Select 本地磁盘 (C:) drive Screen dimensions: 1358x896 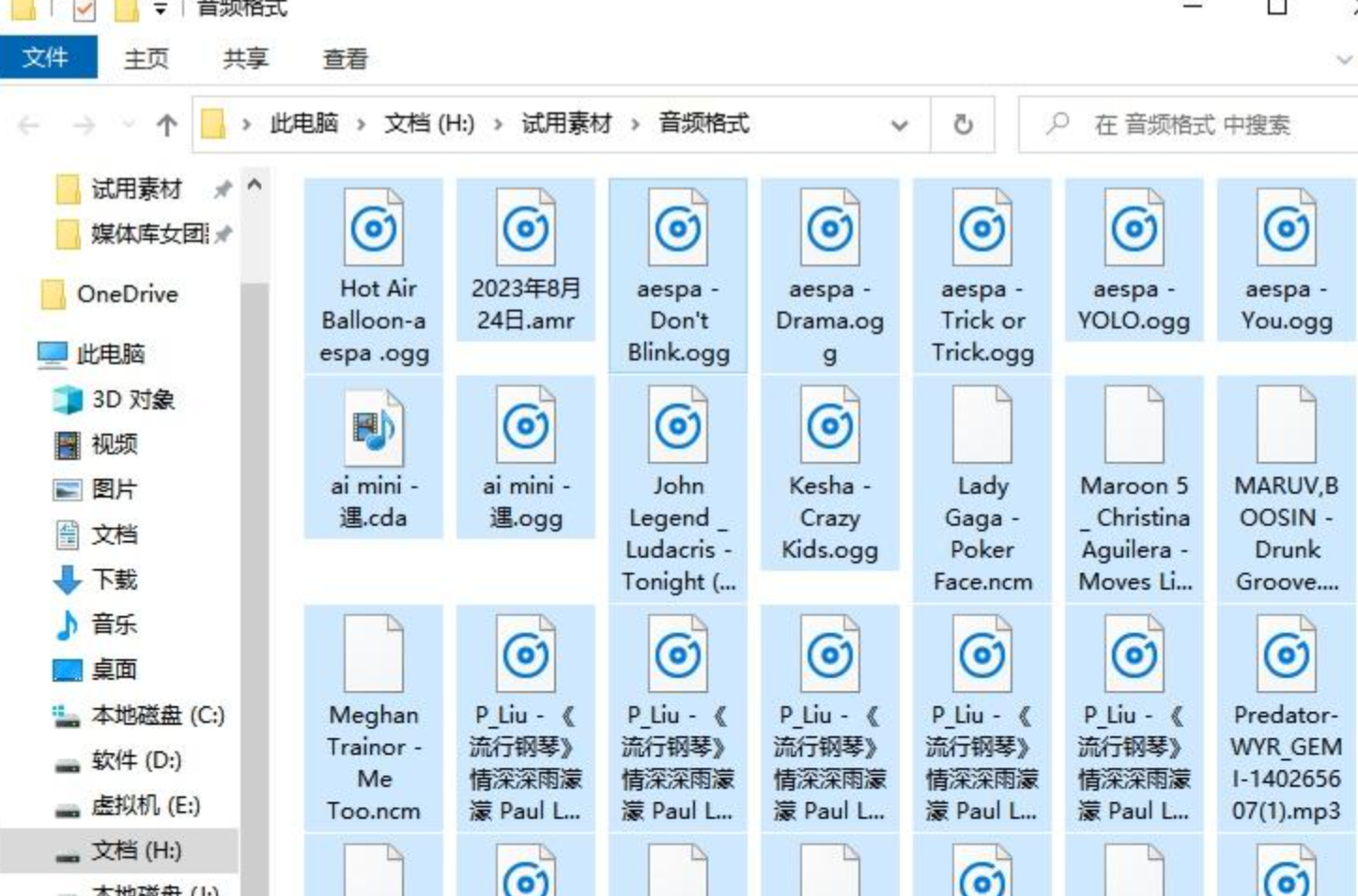tap(157, 715)
